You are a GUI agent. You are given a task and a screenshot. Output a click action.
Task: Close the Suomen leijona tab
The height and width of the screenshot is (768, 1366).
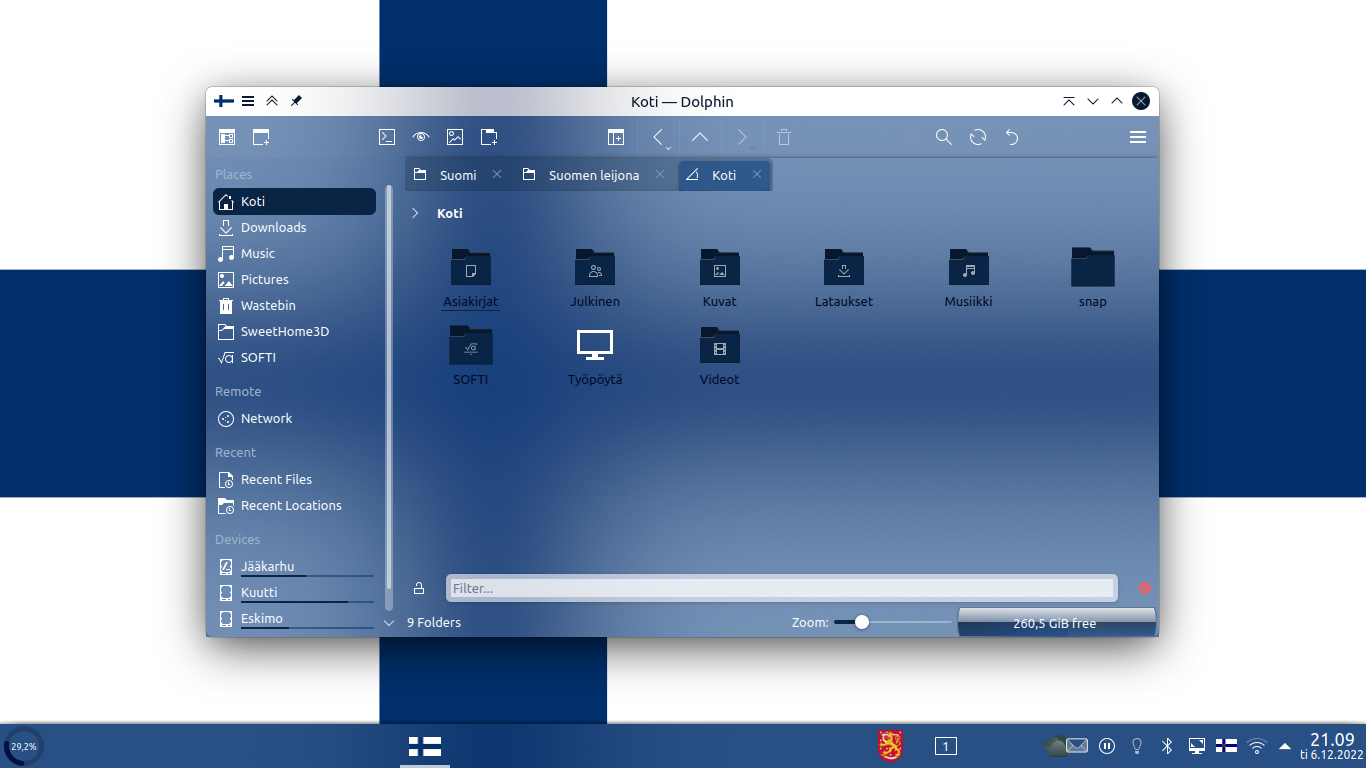click(x=660, y=175)
